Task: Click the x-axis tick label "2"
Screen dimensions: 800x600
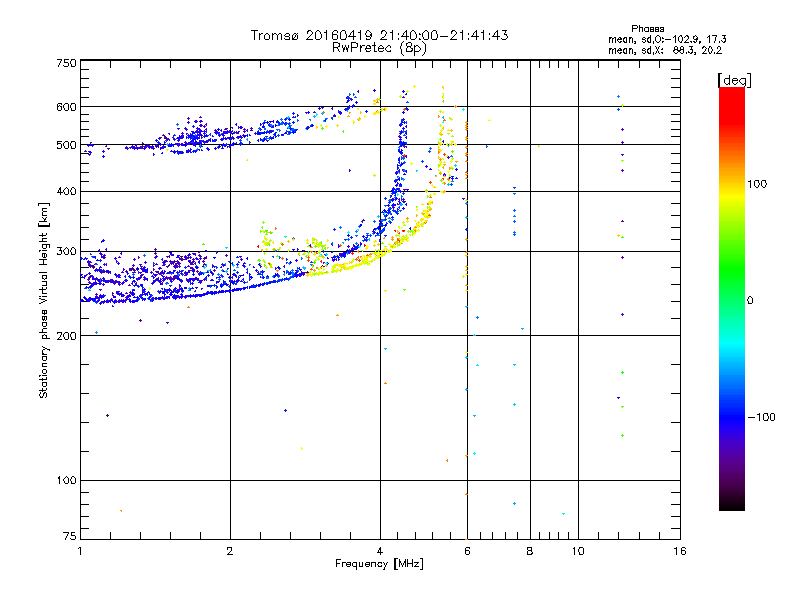Action: 230,551
